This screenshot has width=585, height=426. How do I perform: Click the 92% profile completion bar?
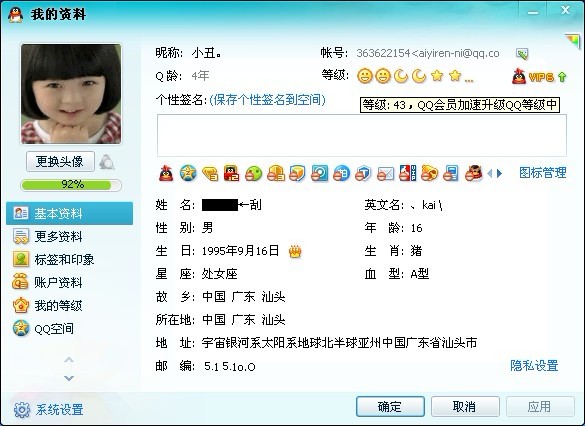[x=71, y=185]
